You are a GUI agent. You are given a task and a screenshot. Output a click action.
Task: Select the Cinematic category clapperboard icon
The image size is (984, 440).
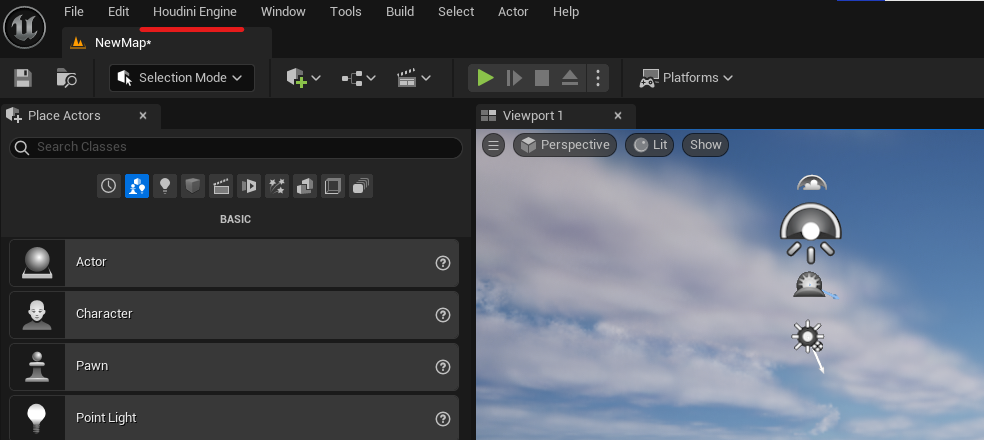(221, 186)
